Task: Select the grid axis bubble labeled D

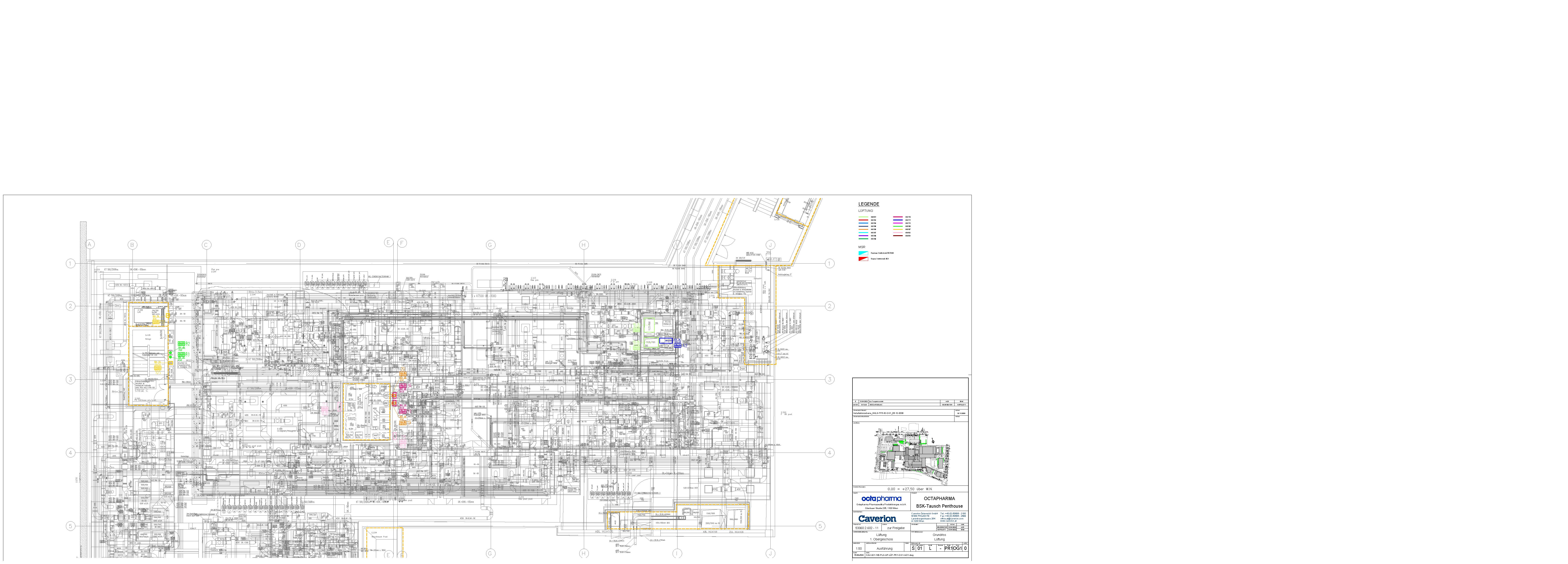Action: 300,245
